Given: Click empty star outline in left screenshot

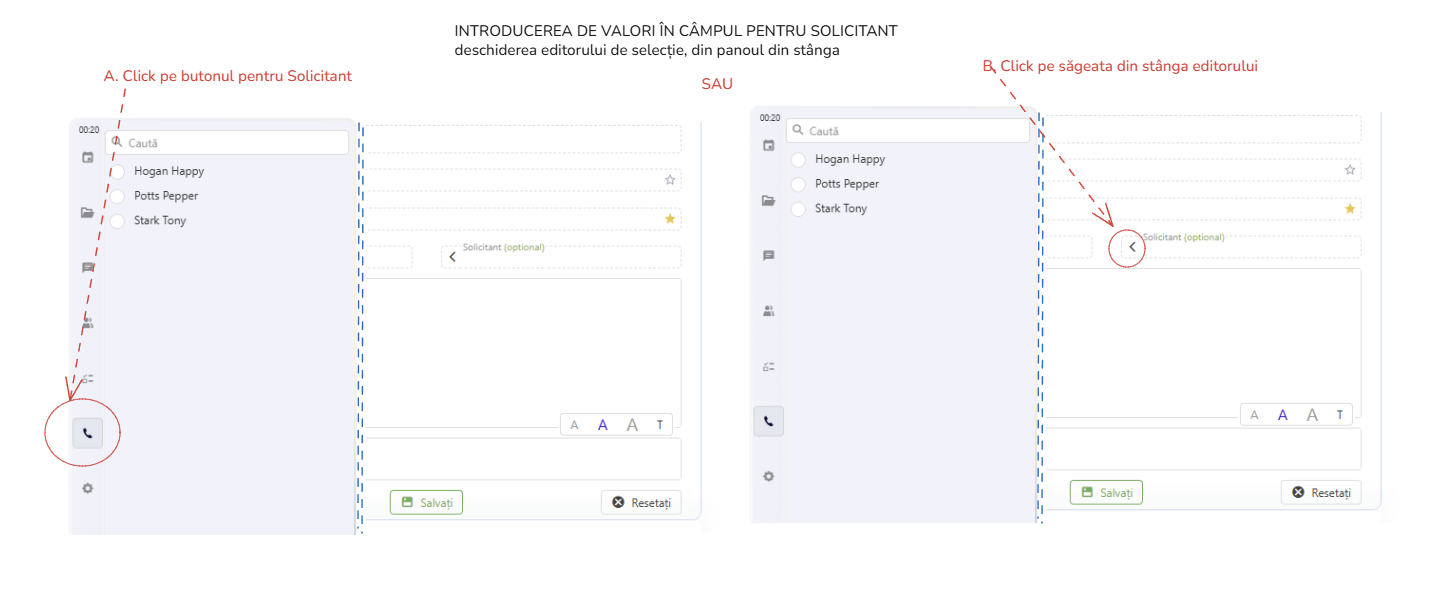Looking at the screenshot, I should (670, 180).
